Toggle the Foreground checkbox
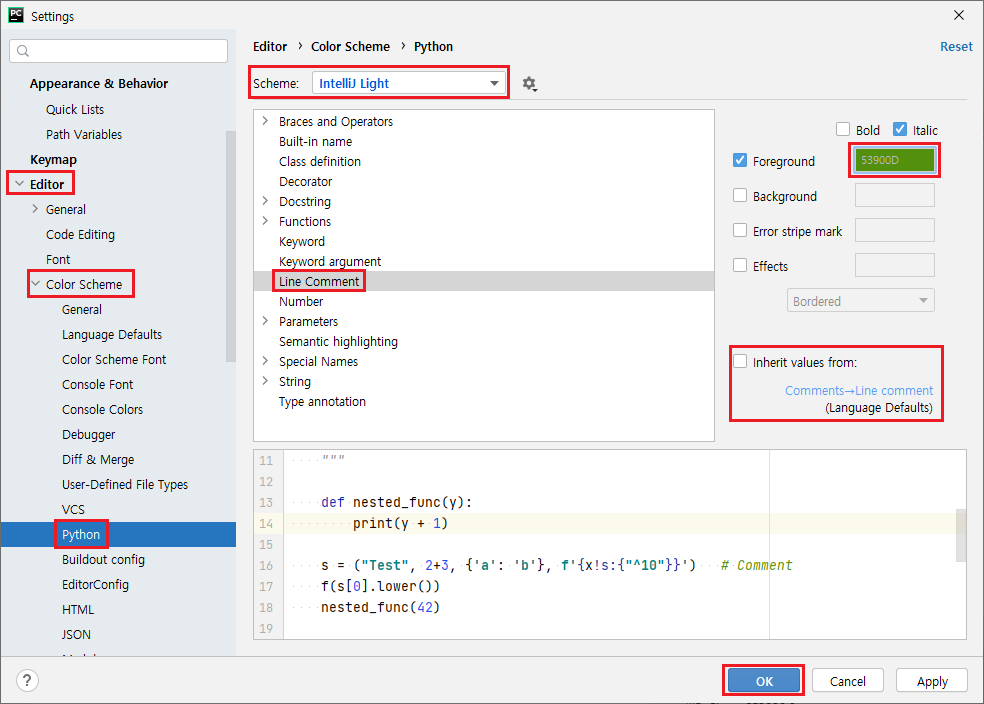The width and height of the screenshot is (984, 704). 740,161
